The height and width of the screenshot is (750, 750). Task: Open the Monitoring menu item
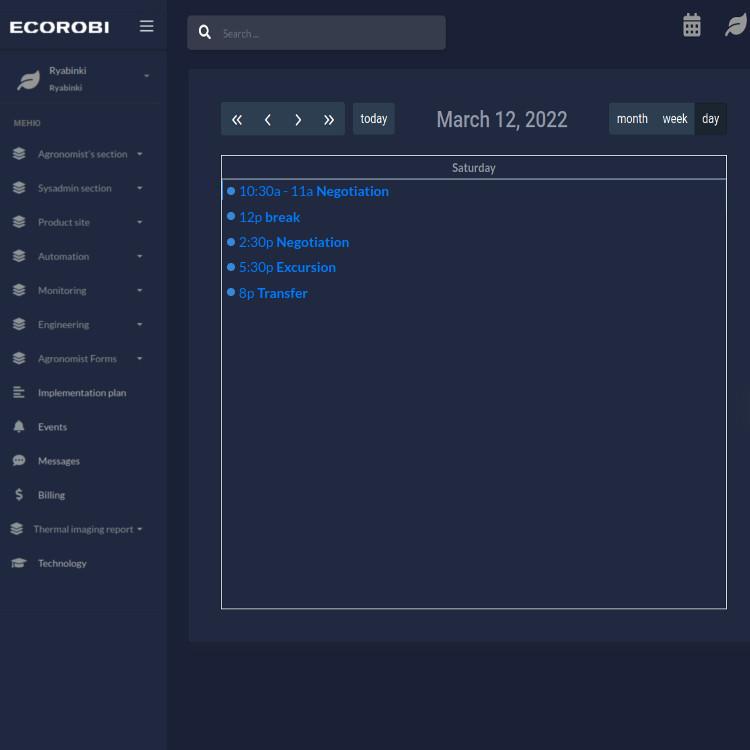[62, 291]
